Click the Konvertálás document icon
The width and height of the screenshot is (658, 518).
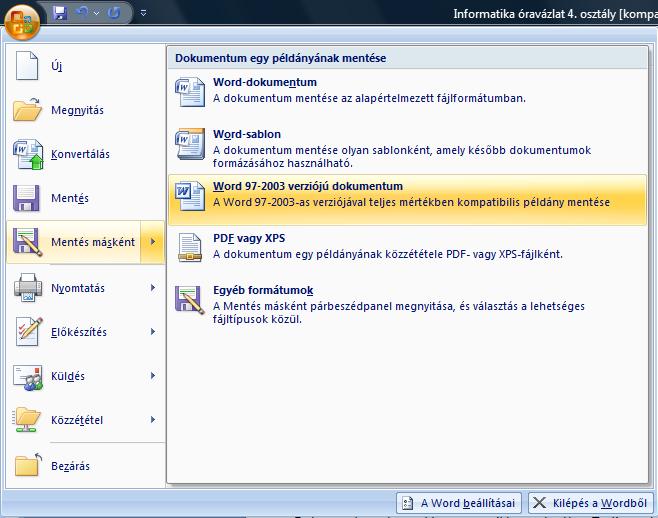(28, 154)
